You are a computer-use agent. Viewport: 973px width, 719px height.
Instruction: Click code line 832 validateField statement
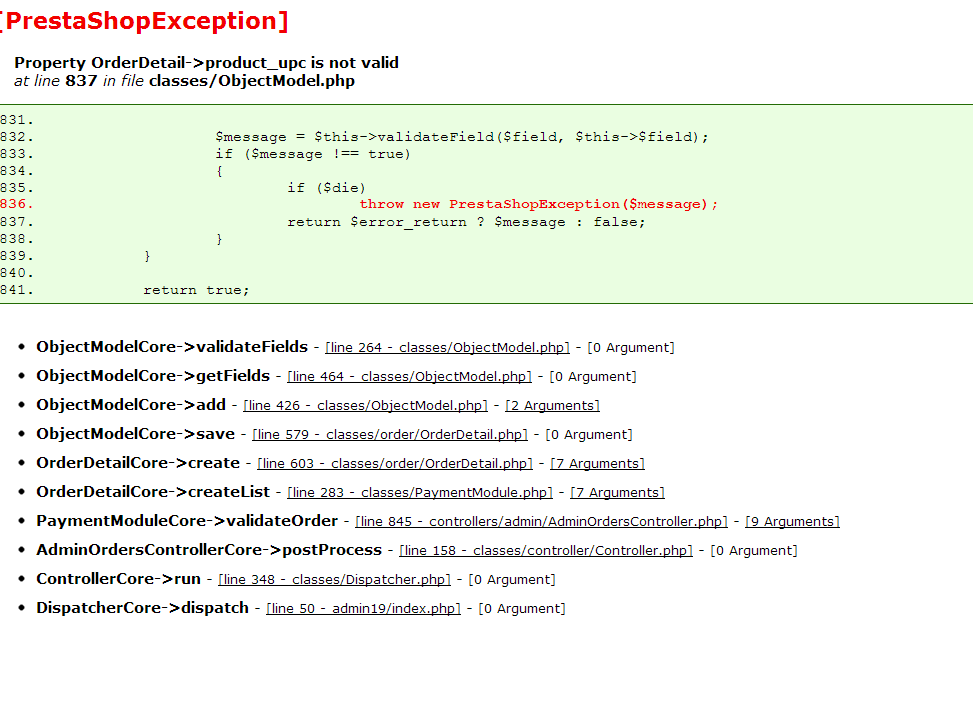pyautogui.click(x=462, y=137)
